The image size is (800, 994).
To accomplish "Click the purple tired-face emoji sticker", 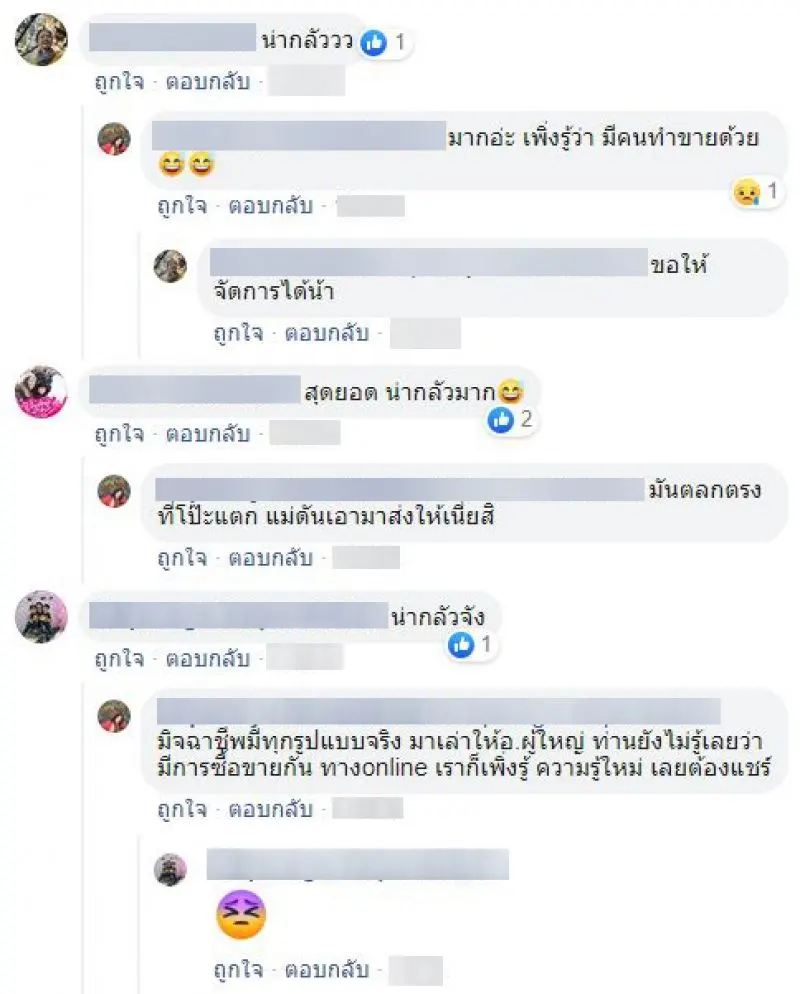I will coord(241,915).
